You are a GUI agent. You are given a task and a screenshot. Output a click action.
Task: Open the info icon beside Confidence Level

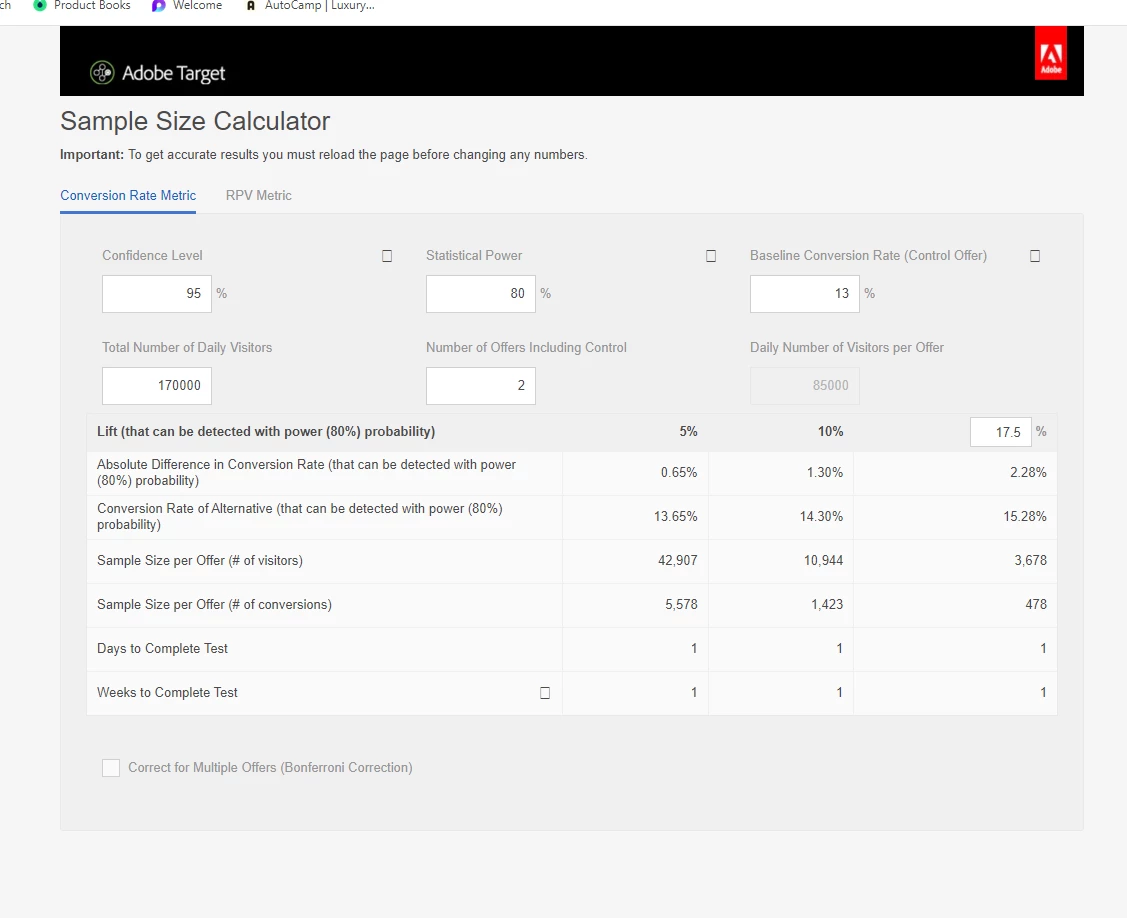click(387, 256)
